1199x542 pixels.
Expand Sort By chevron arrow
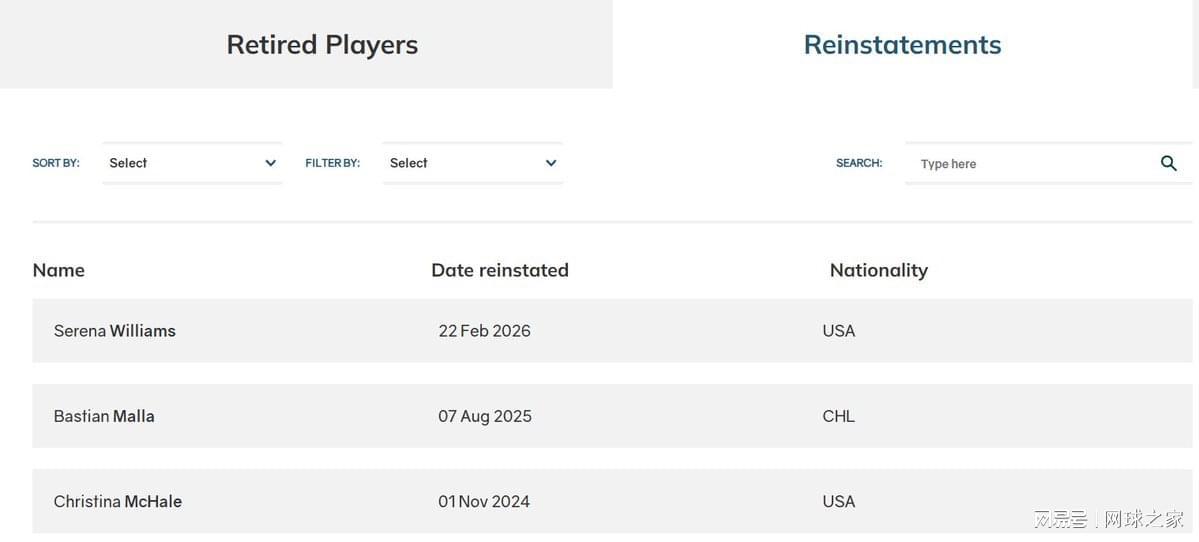270,163
